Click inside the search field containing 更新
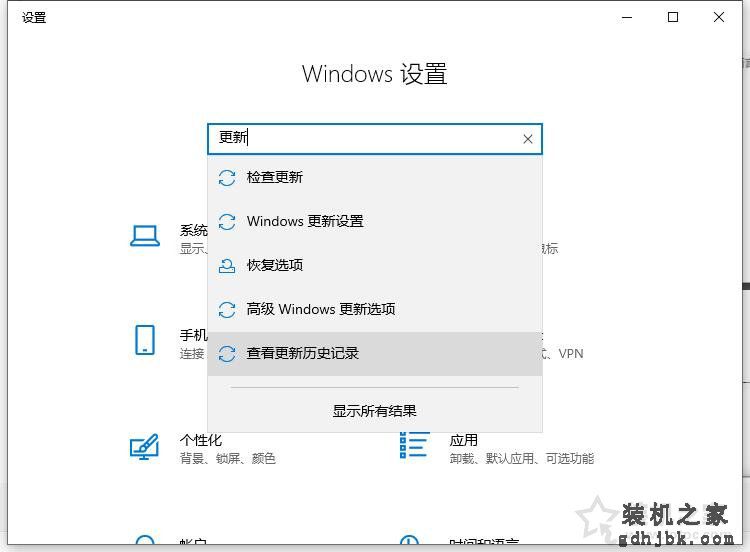This screenshot has height=552, width=750. (375, 139)
